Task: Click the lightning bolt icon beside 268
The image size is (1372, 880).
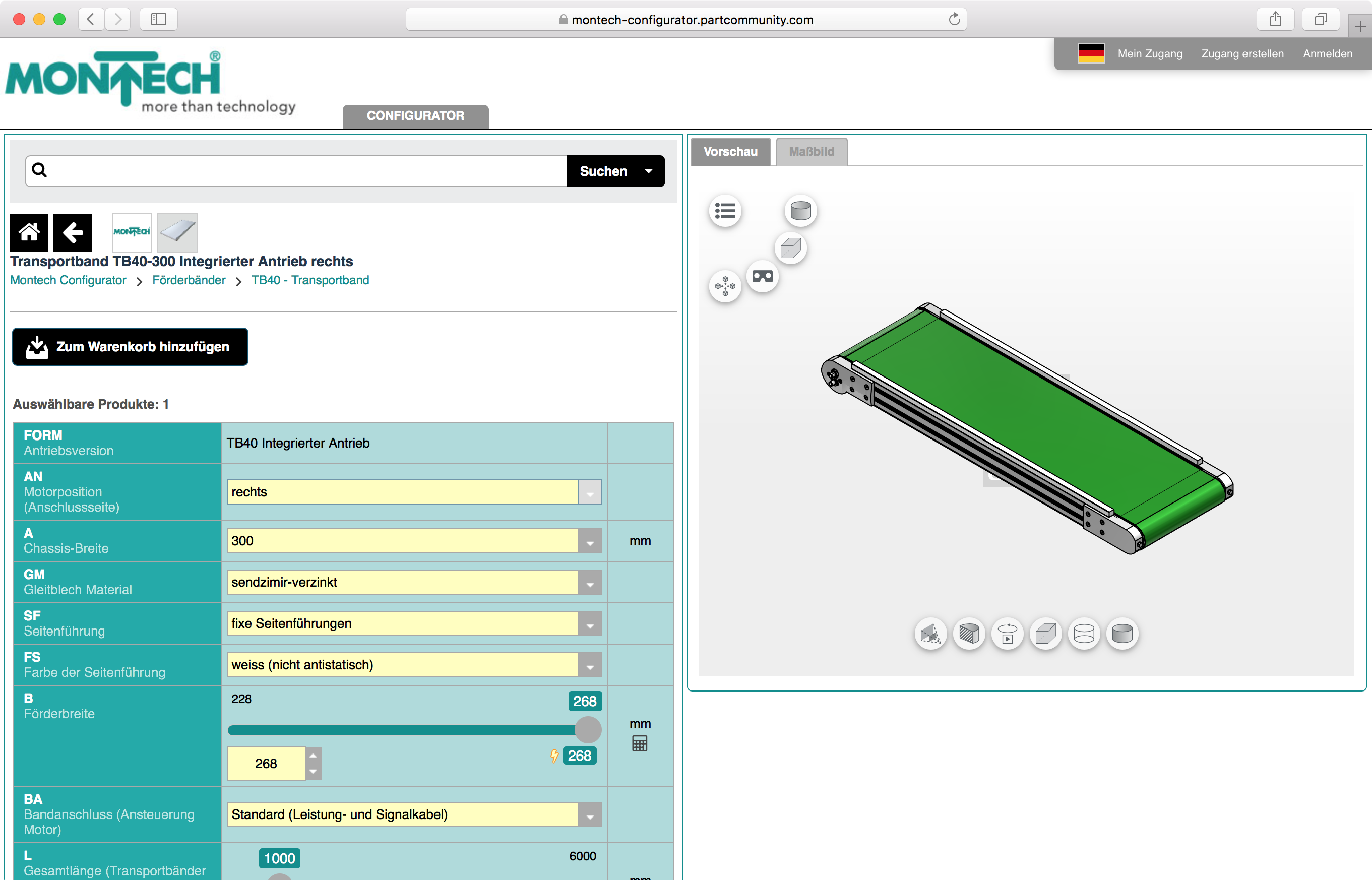Action: 554,756
